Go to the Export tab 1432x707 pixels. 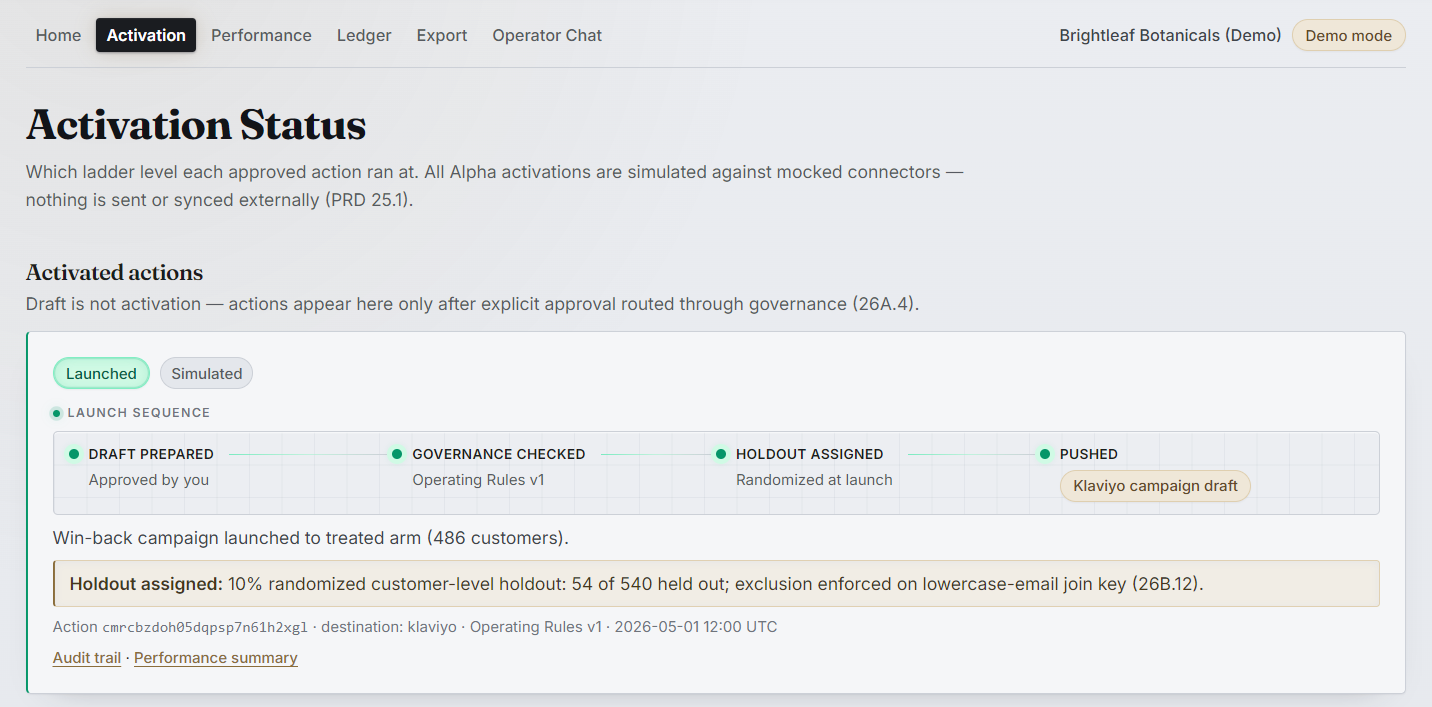[x=442, y=35]
